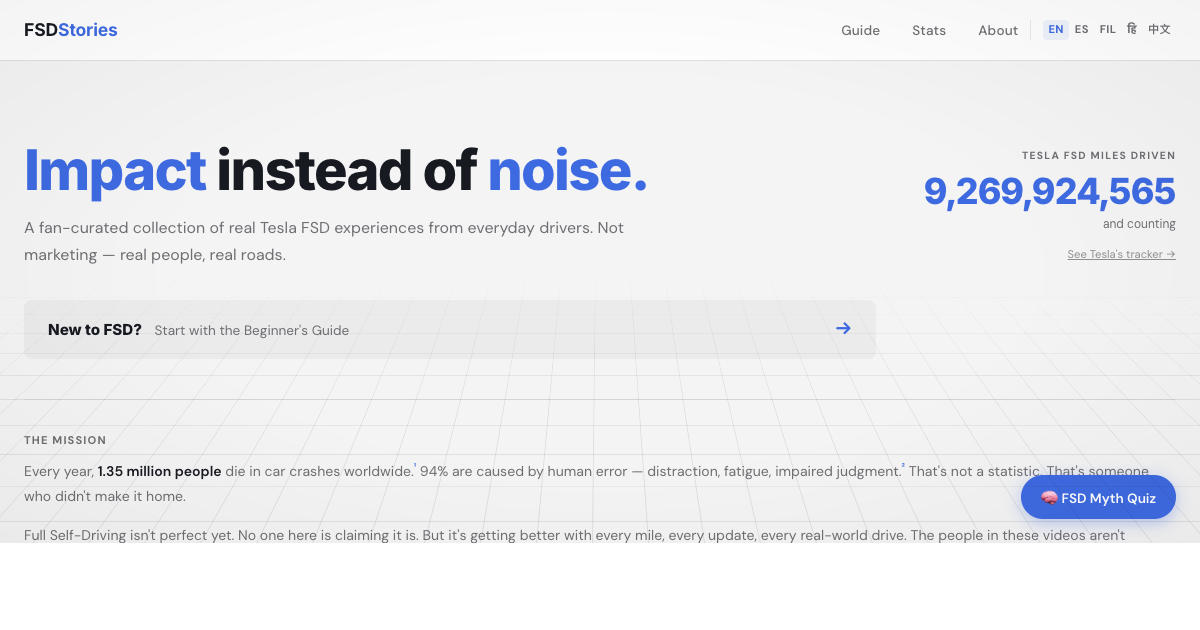The width and height of the screenshot is (1200, 630).
Task: Select EN language option
Action: [1056, 29]
